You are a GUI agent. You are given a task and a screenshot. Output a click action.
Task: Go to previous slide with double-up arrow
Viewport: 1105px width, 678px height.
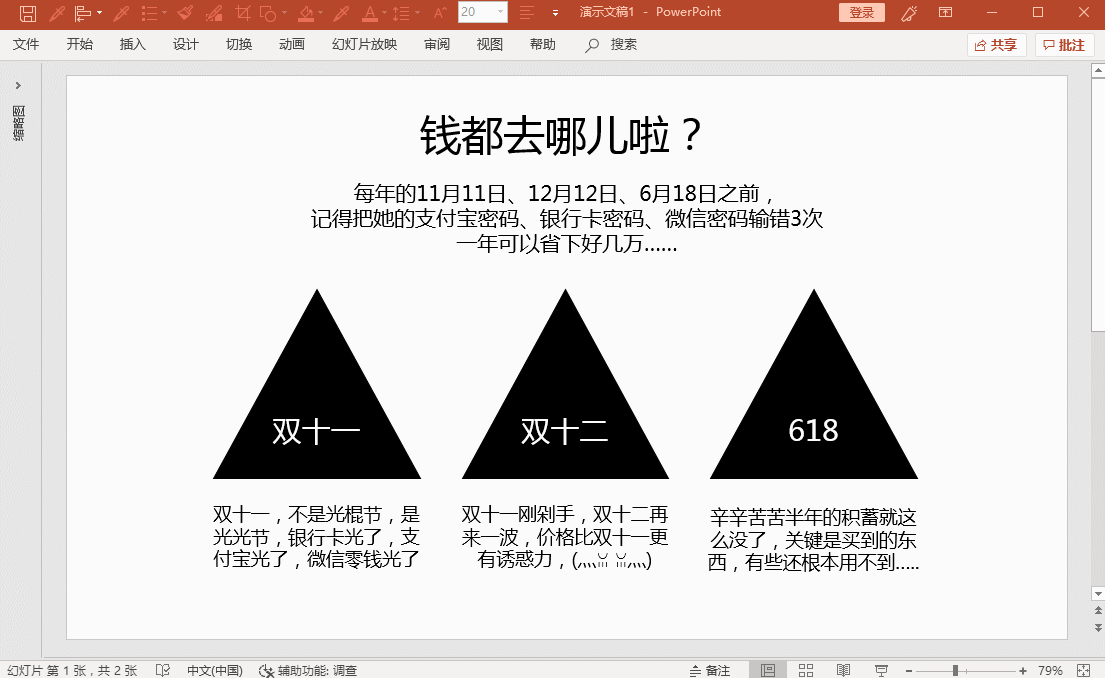(x=1098, y=610)
